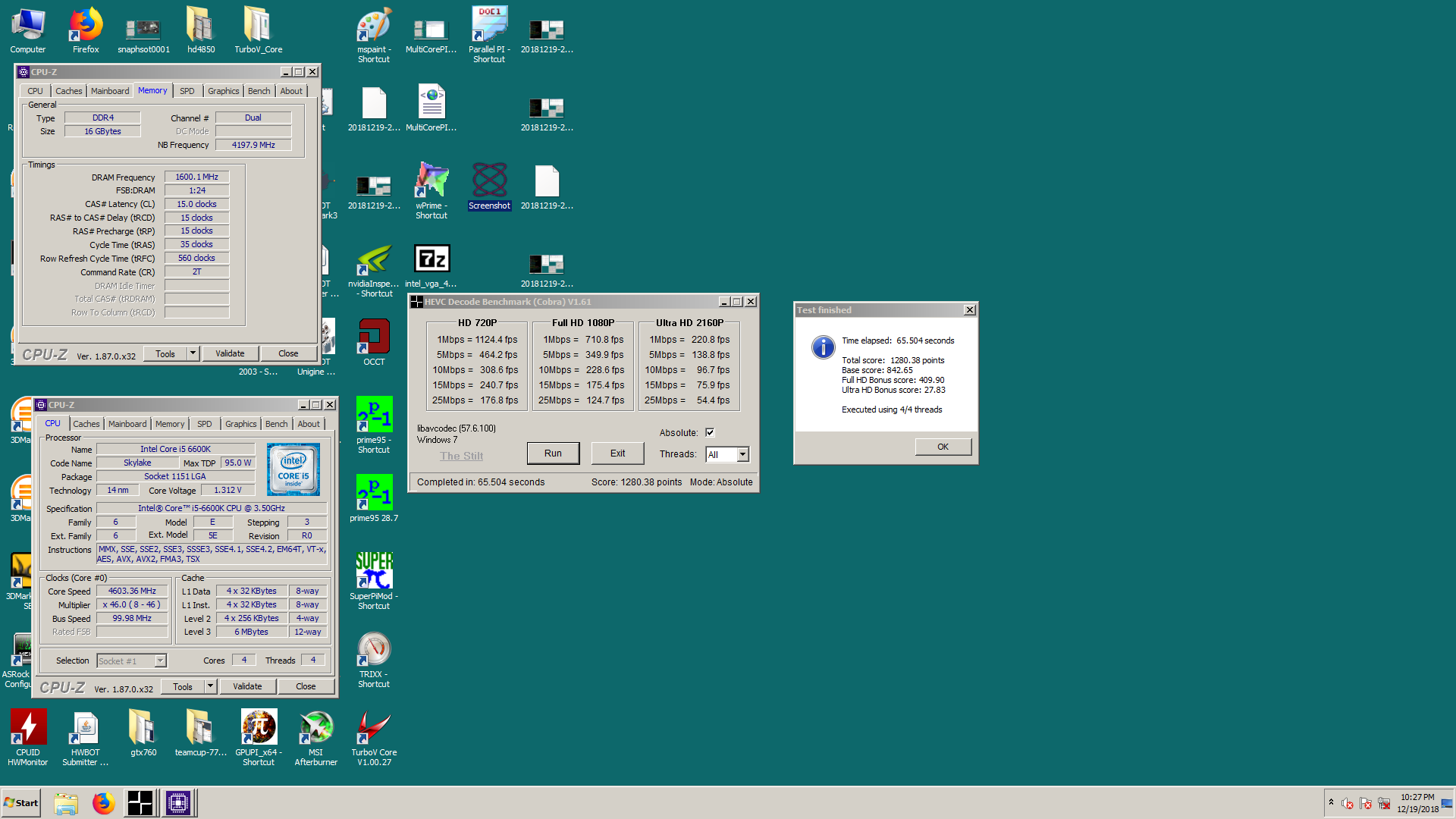
Task: Open Graphics tab in upper CPU-Z
Action: click(223, 91)
